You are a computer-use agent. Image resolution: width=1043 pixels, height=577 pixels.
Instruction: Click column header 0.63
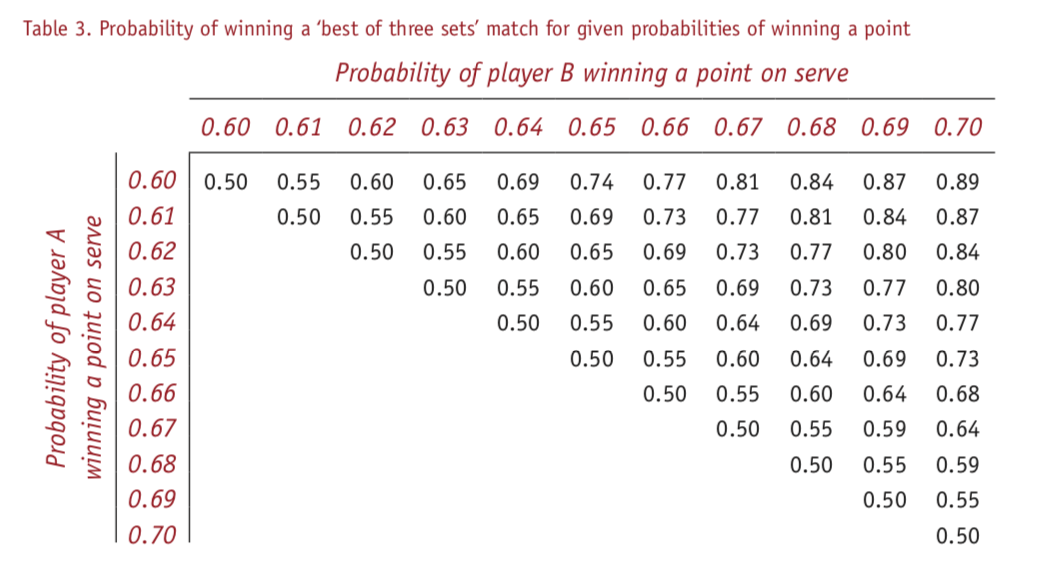coord(445,126)
